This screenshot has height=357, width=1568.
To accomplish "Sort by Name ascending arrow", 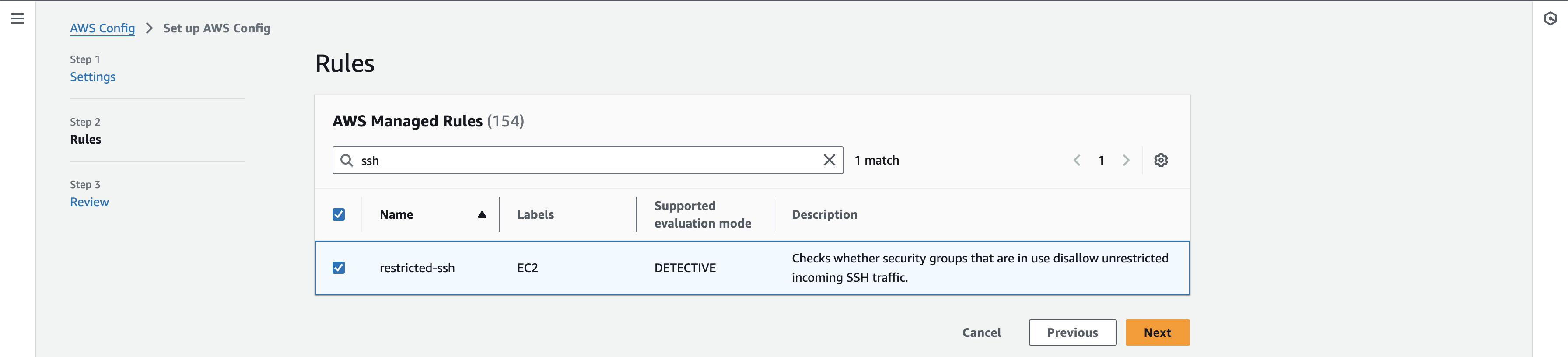I will click(x=482, y=214).
